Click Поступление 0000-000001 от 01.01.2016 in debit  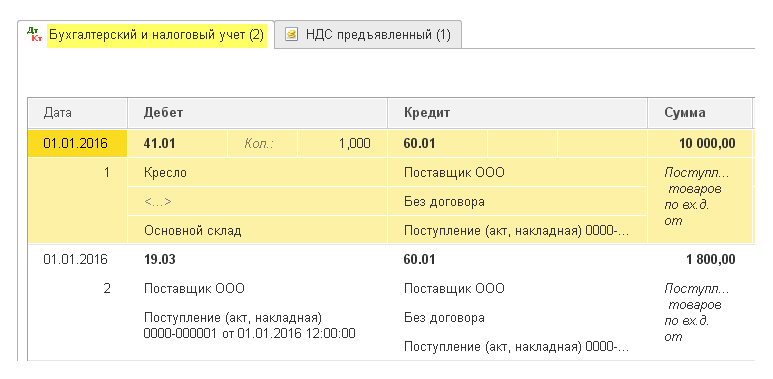click(249, 325)
